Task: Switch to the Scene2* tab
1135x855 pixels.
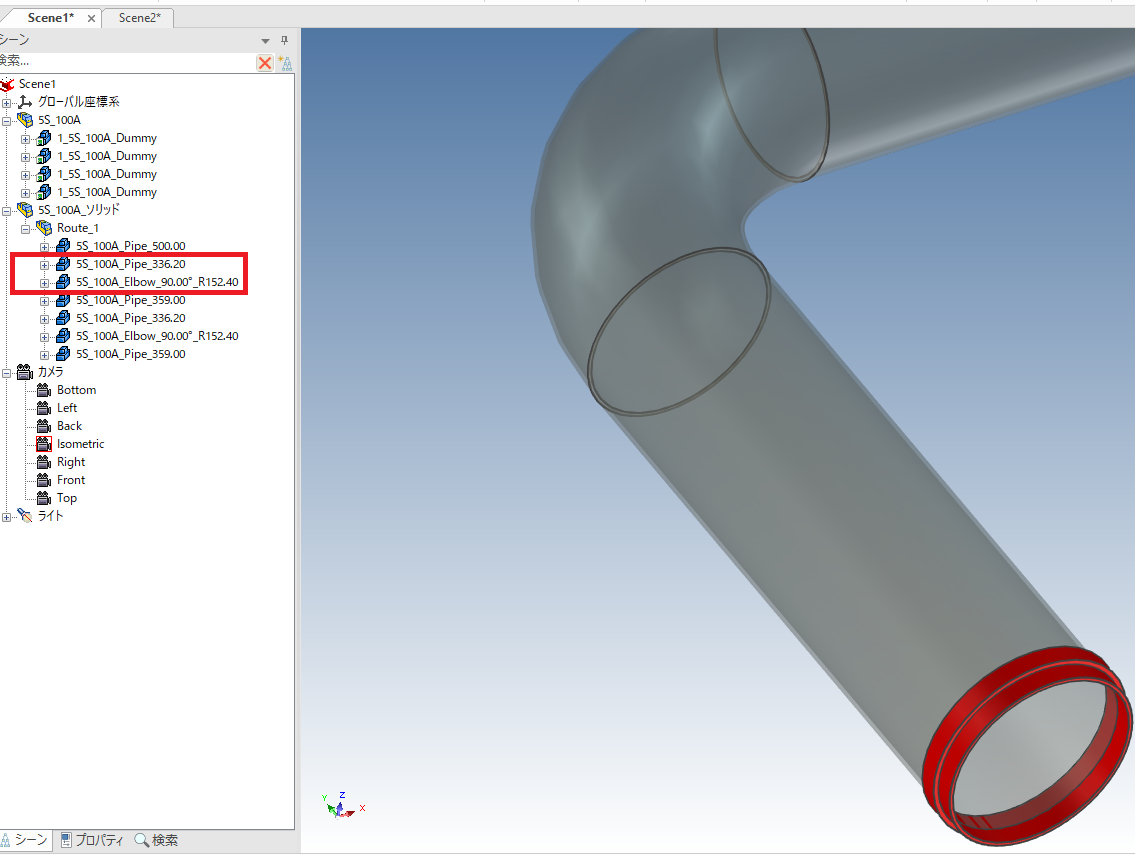Action: point(139,18)
